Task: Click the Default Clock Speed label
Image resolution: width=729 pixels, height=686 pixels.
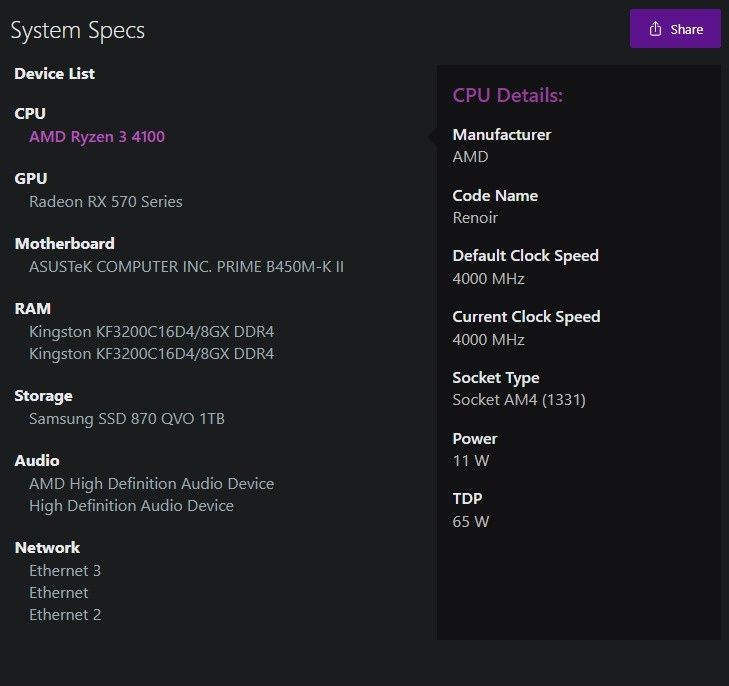Action: (x=525, y=256)
